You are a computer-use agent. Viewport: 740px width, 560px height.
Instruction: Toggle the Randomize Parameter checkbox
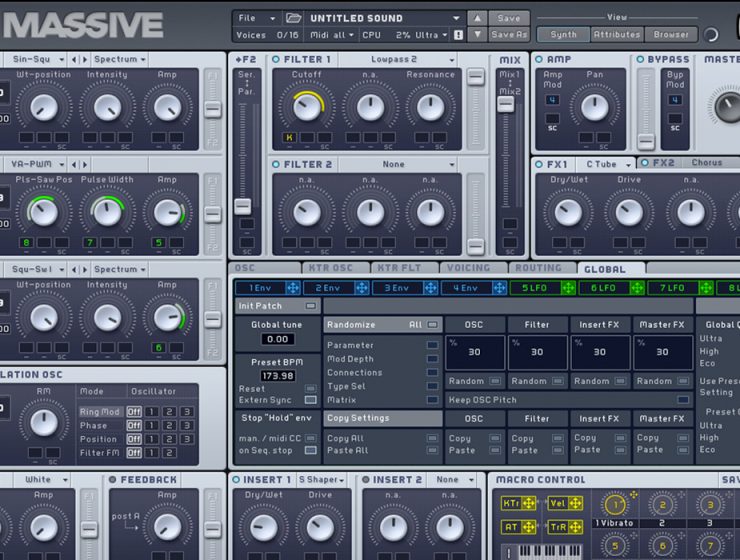coord(432,345)
